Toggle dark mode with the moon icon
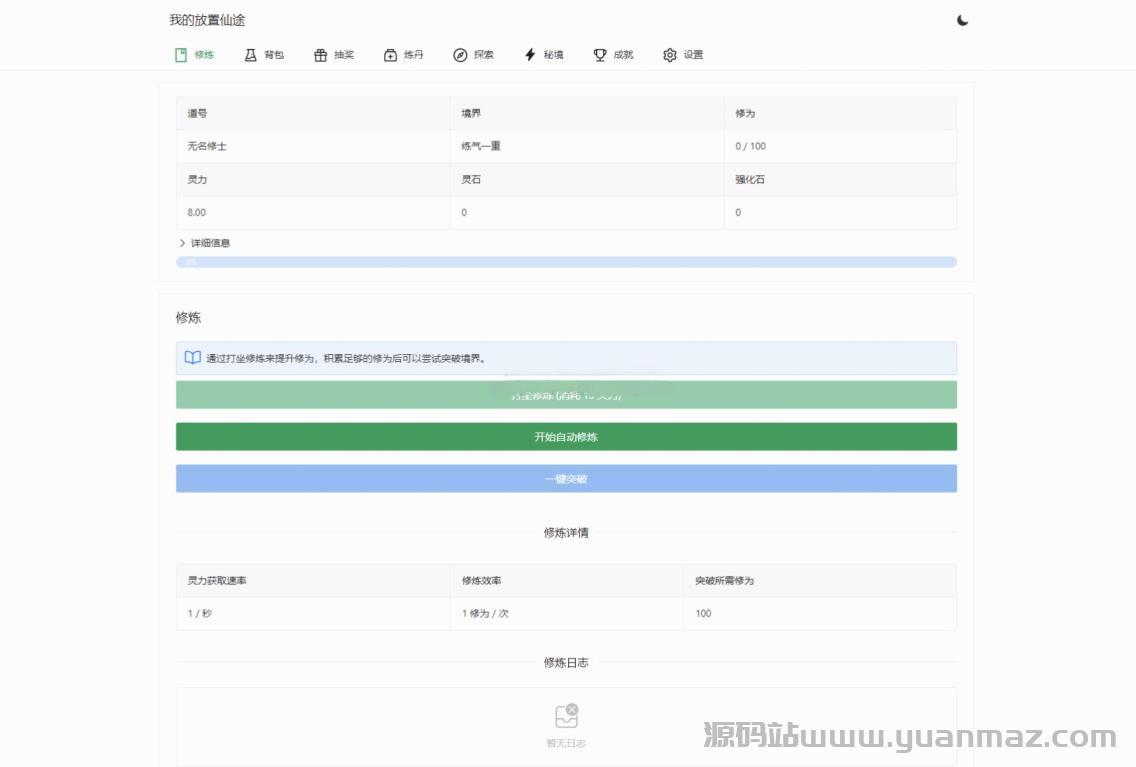This screenshot has width=1136, height=767. coord(962,20)
